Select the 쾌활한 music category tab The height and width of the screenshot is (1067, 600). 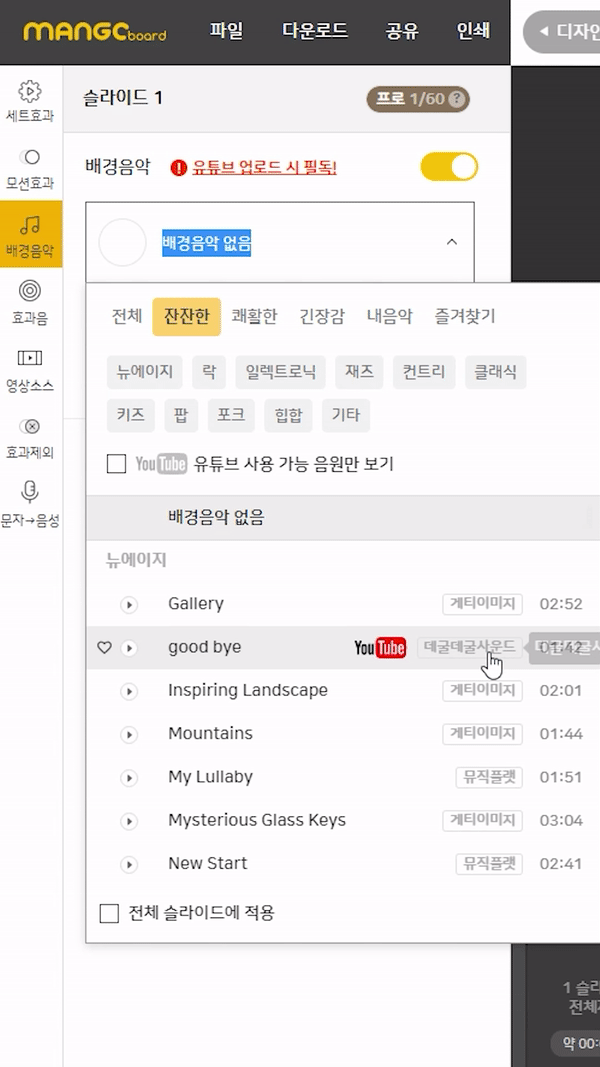254,316
